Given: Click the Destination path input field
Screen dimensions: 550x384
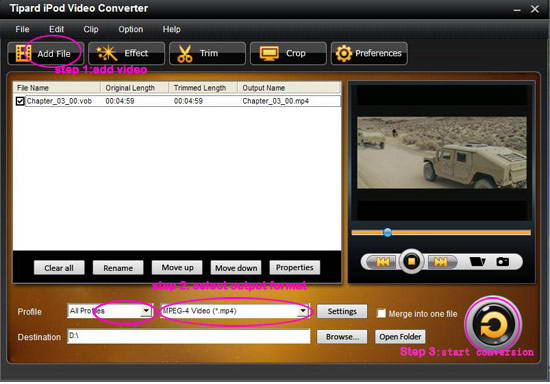Looking at the screenshot, I should coord(189,336).
